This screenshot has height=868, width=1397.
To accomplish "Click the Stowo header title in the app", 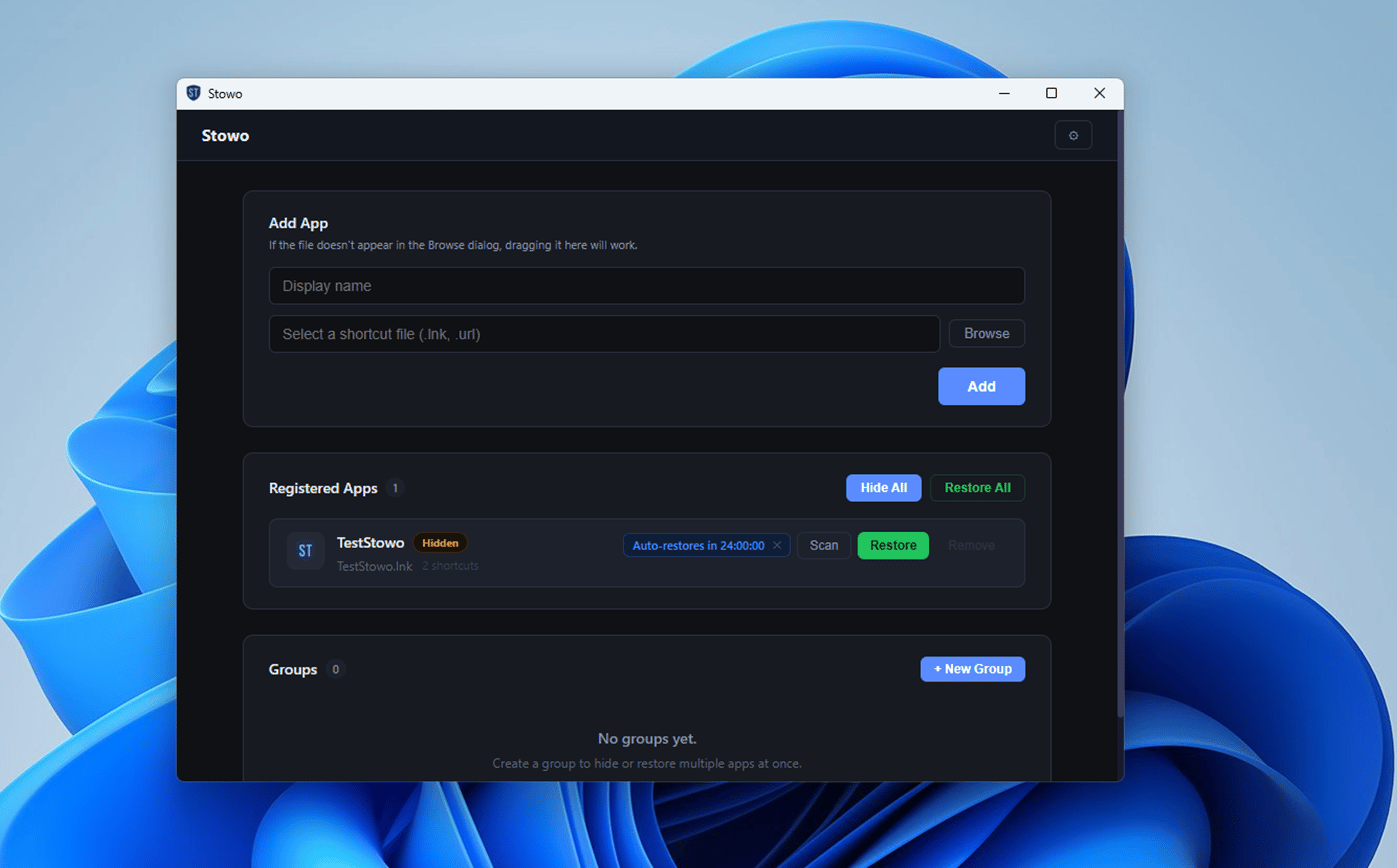I will click(x=225, y=135).
